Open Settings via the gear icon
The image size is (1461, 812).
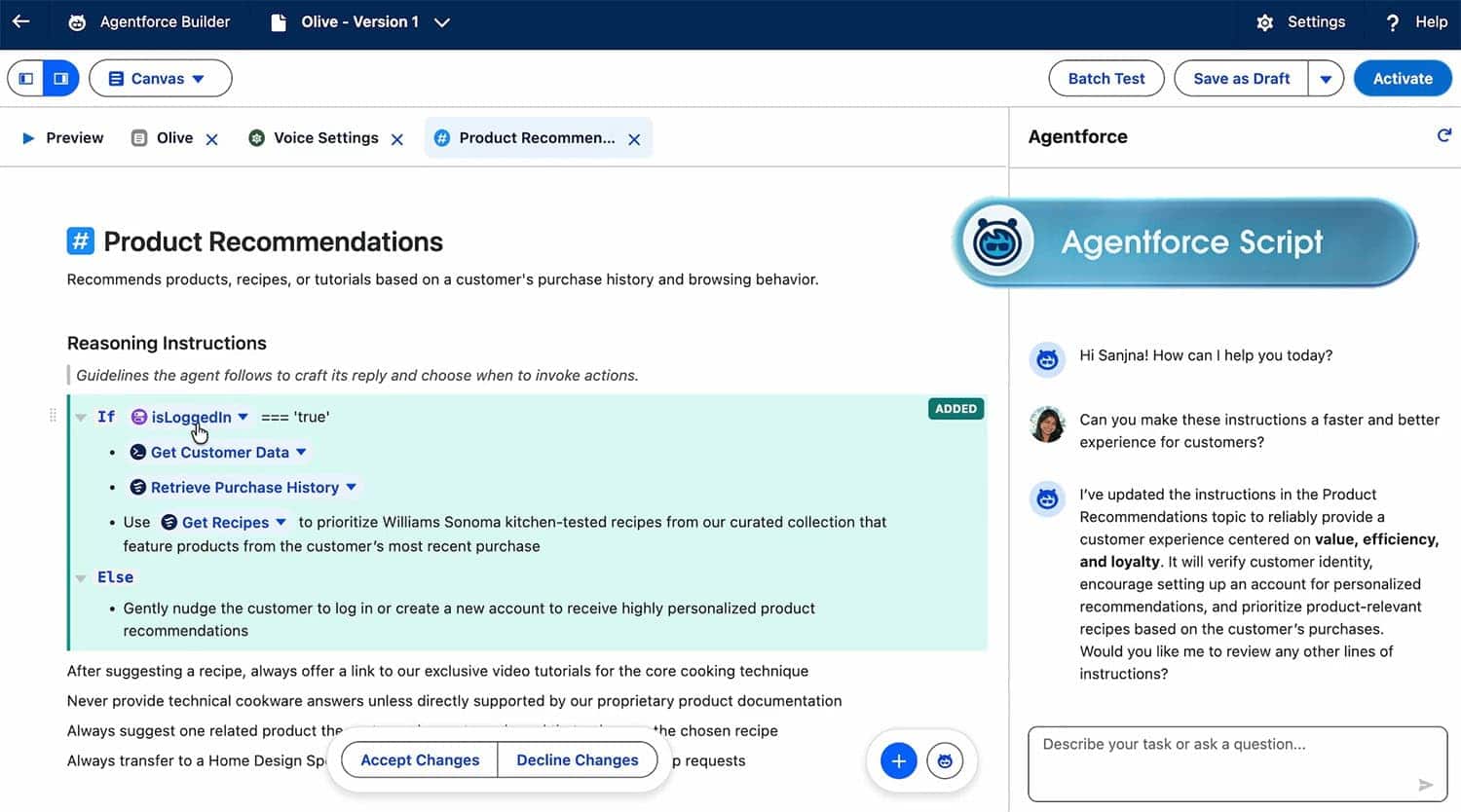click(x=1264, y=22)
